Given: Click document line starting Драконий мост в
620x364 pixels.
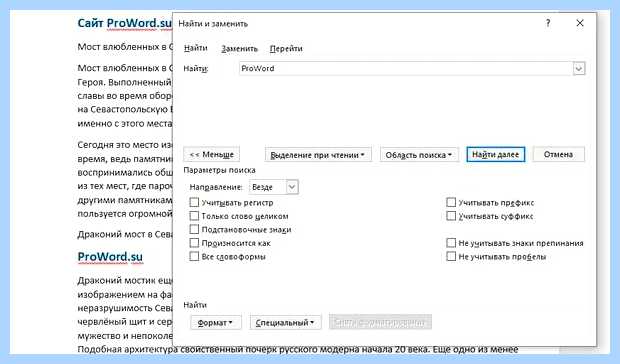Looking at the screenshot, I should 125,234.
